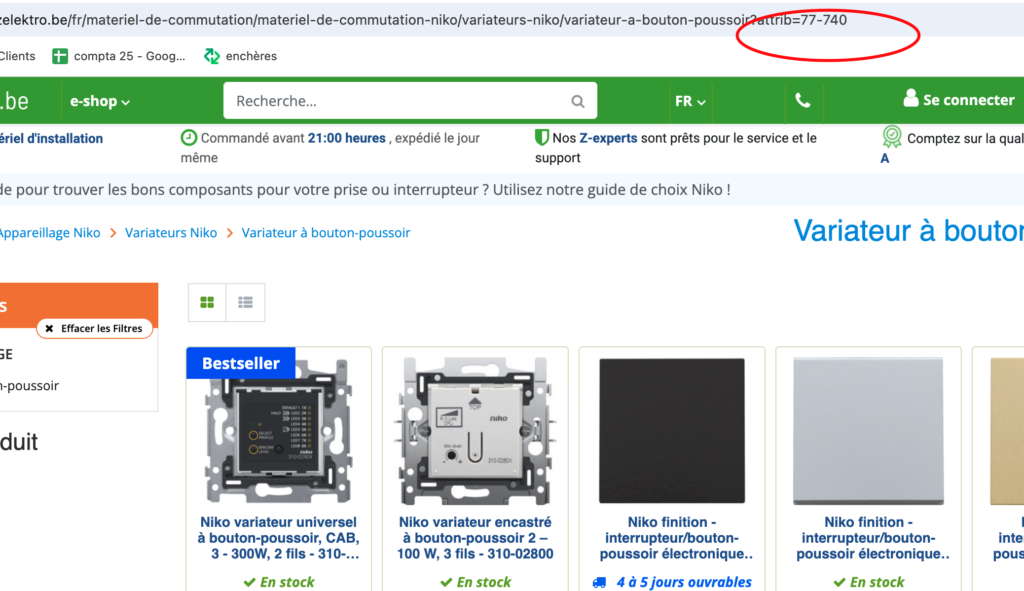Click the search magnifier icon

[x=577, y=101]
